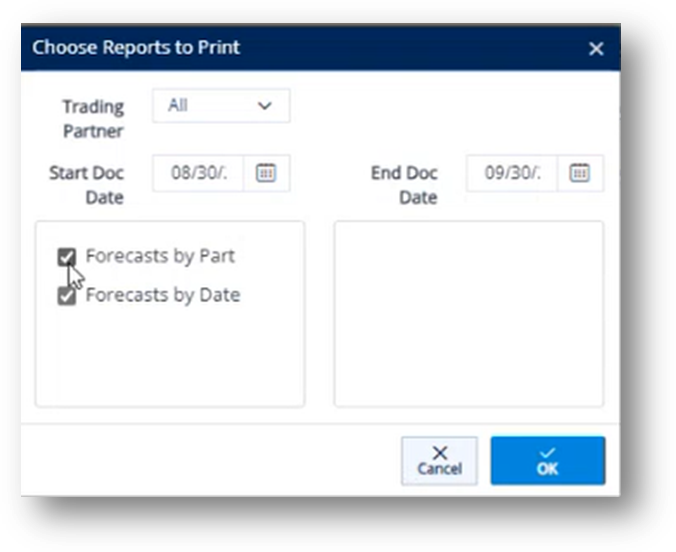
Task: Click the Cancel button
Action: pyautogui.click(x=439, y=461)
